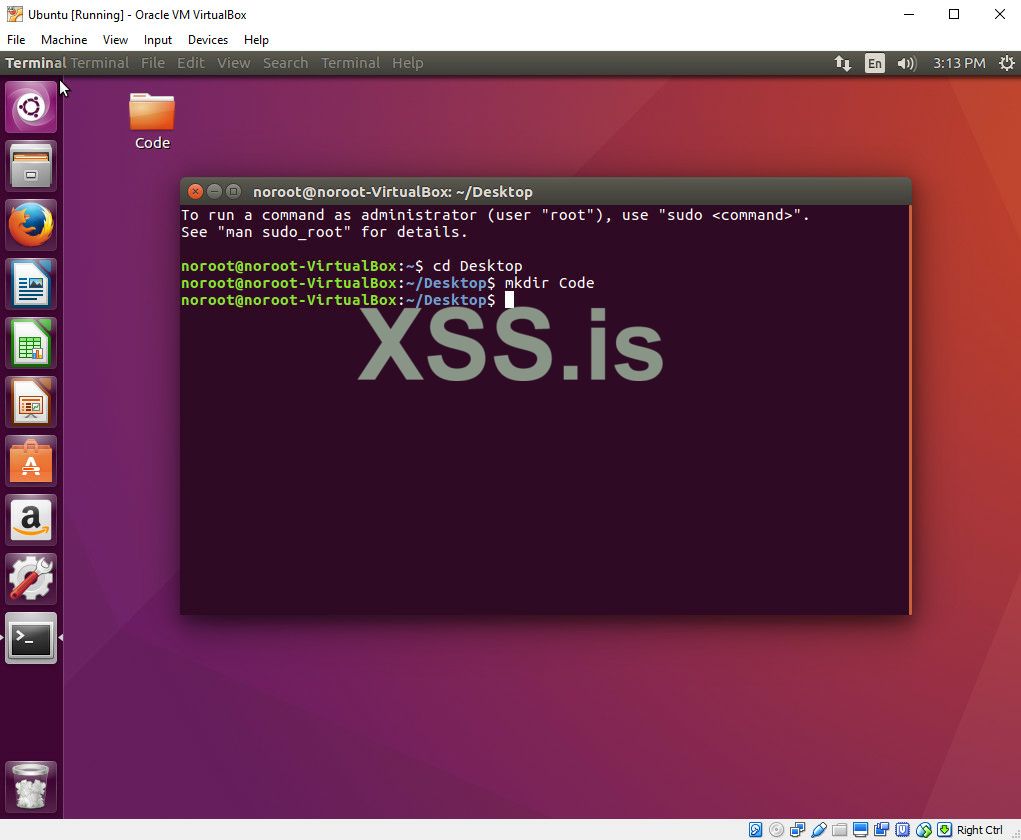The height and width of the screenshot is (840, 1021).
Task: Maximize the noroot terminal window
Action: (233, 191)
